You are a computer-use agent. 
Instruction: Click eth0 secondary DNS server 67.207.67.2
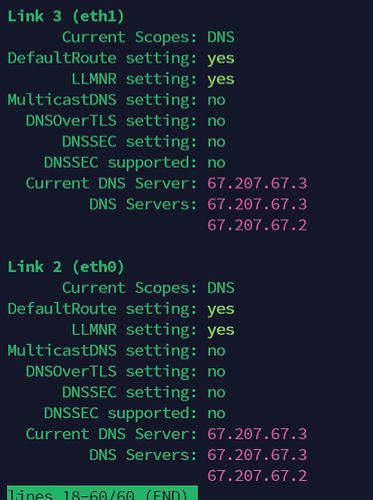pyautogui.click(x=257, y=476)
